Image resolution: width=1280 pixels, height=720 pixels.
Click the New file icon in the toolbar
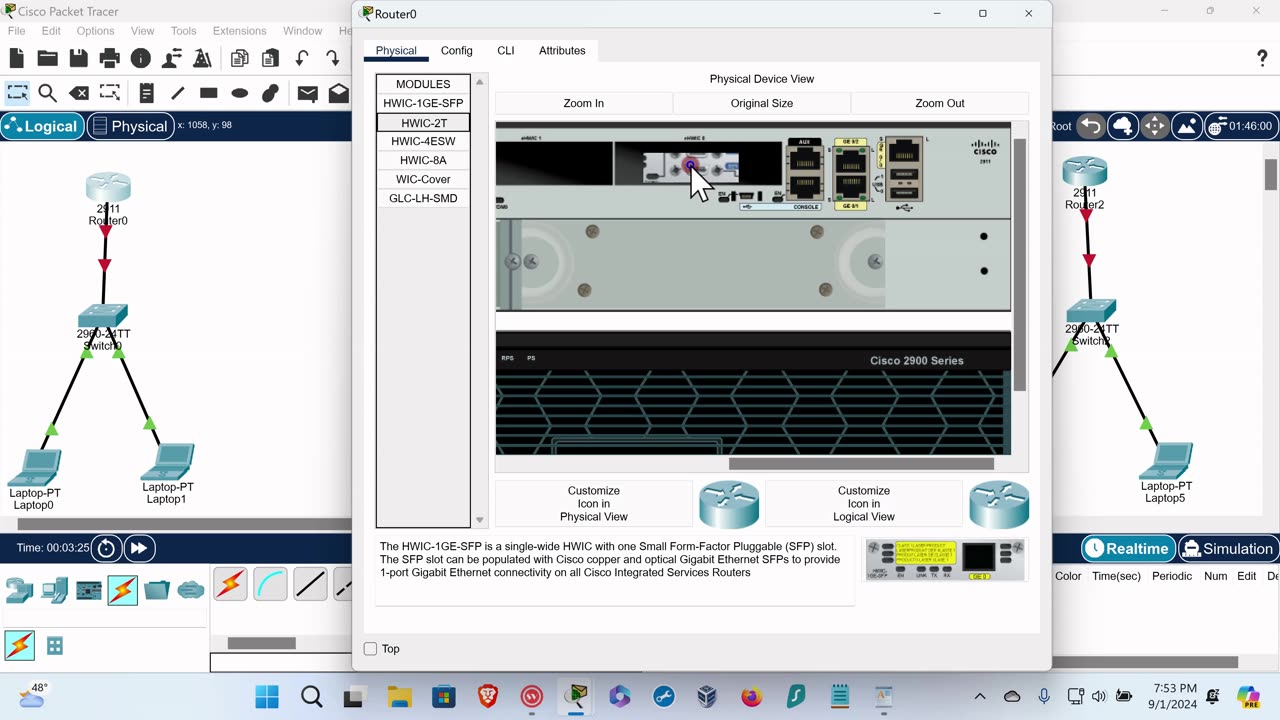pyautogui.click(x=17, y=59)
